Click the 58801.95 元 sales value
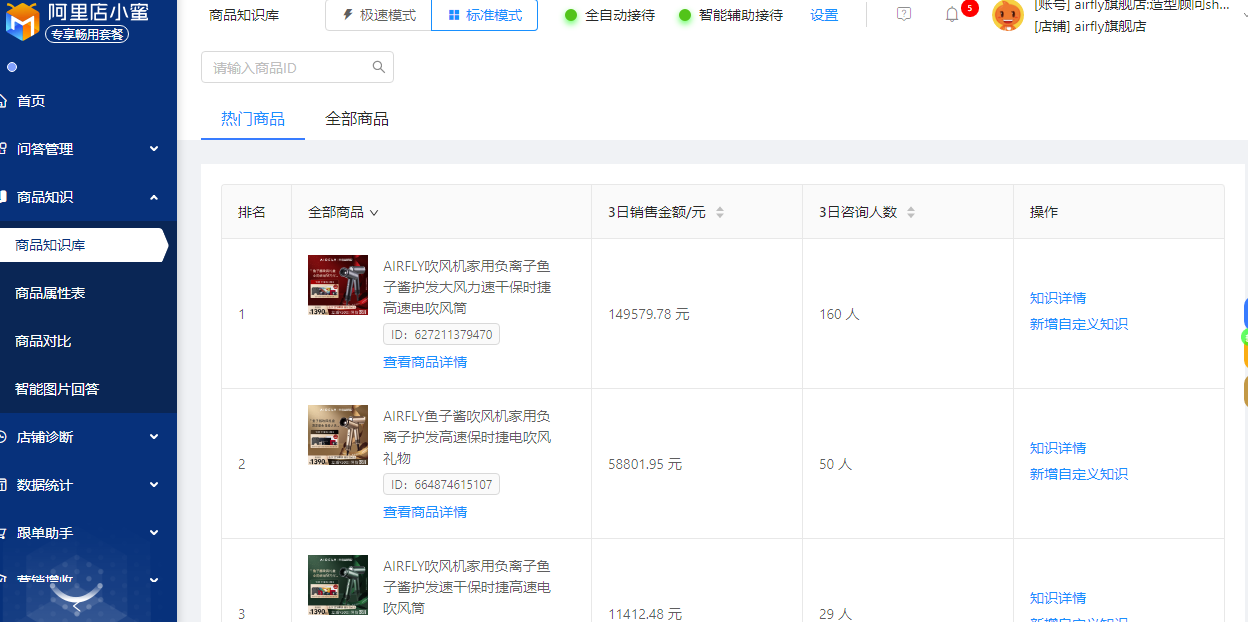 tap(645, 464)
